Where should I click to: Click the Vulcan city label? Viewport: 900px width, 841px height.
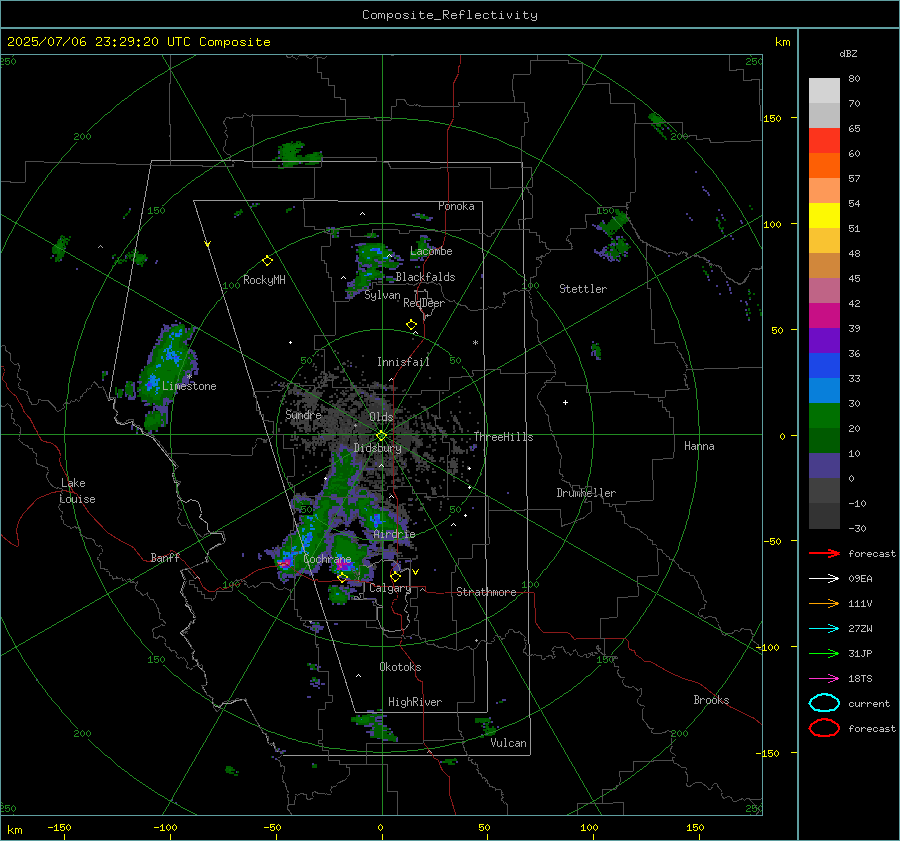[508, 743]
